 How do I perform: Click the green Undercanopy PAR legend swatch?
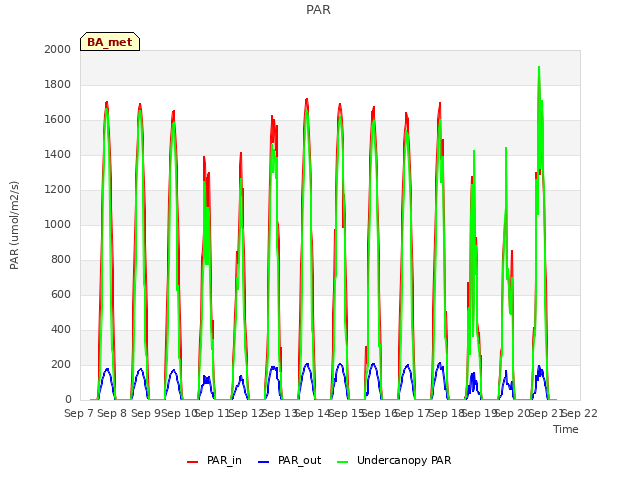[x=342, y=462]
